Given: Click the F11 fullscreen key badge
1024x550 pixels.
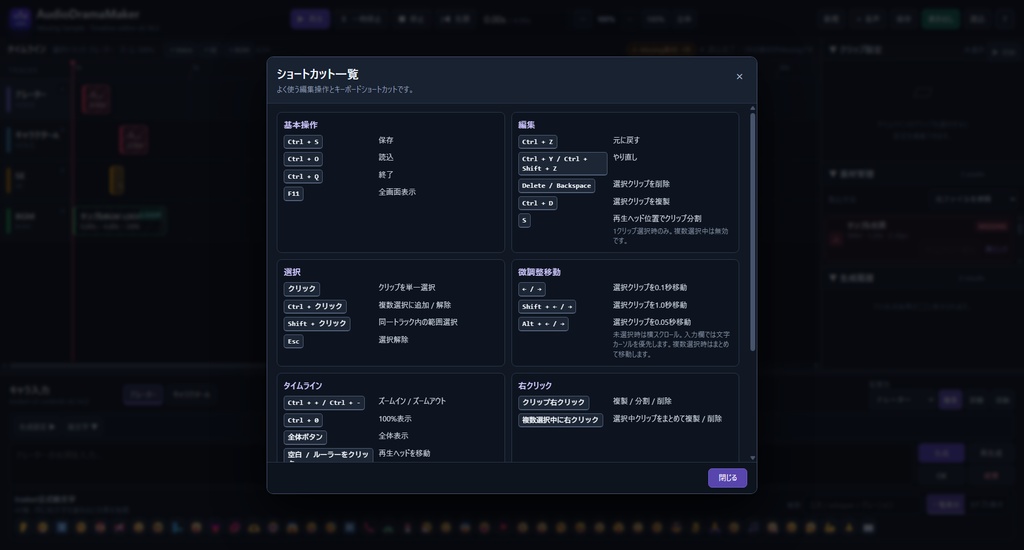Looking at the screenshot, I should pyautogui.click(x=293, y=193).
